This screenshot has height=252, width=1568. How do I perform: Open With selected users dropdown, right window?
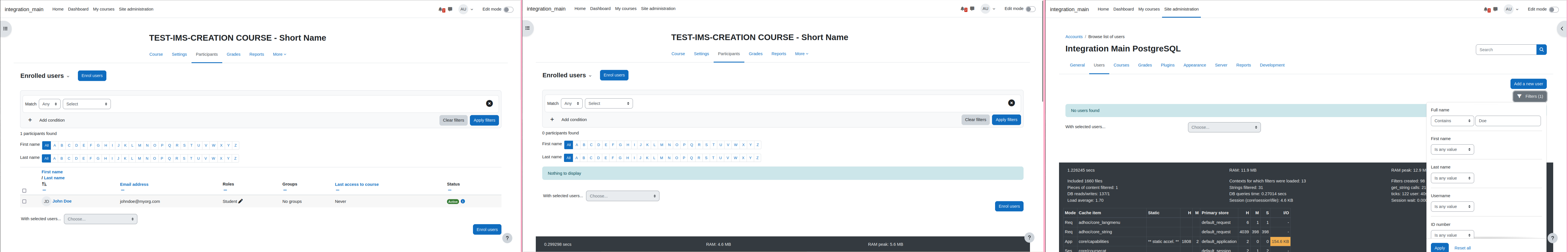1224,127
